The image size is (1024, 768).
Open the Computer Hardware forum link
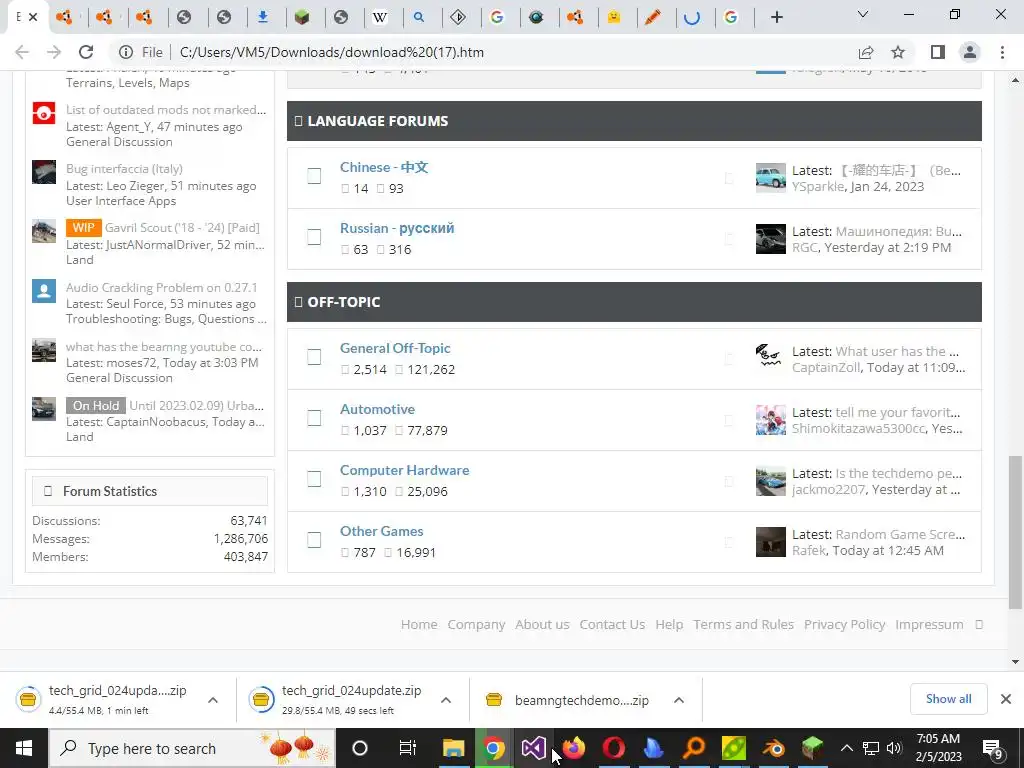click(x=404, y=470)
